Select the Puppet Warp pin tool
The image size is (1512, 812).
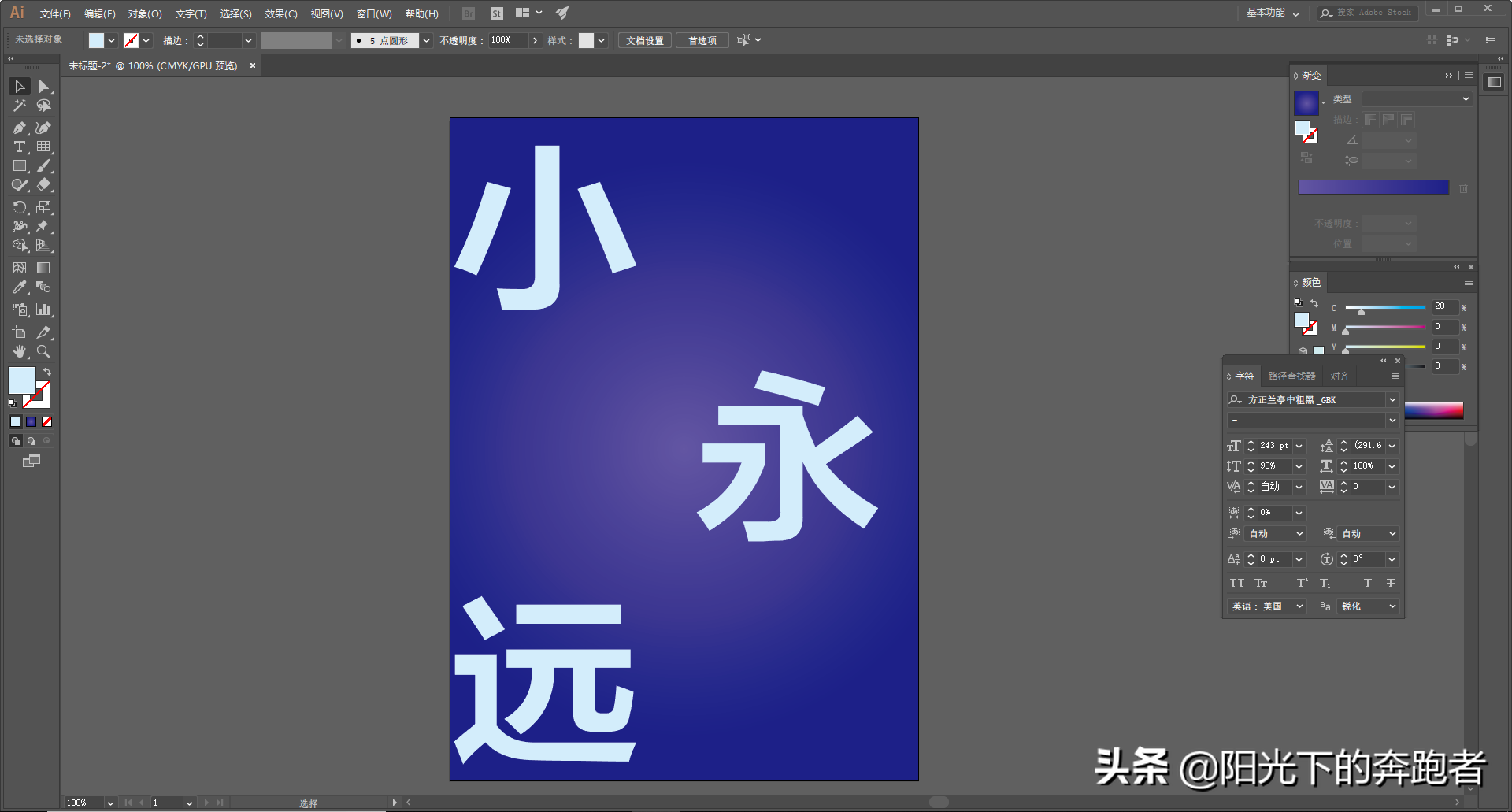[x=44, y=226]
